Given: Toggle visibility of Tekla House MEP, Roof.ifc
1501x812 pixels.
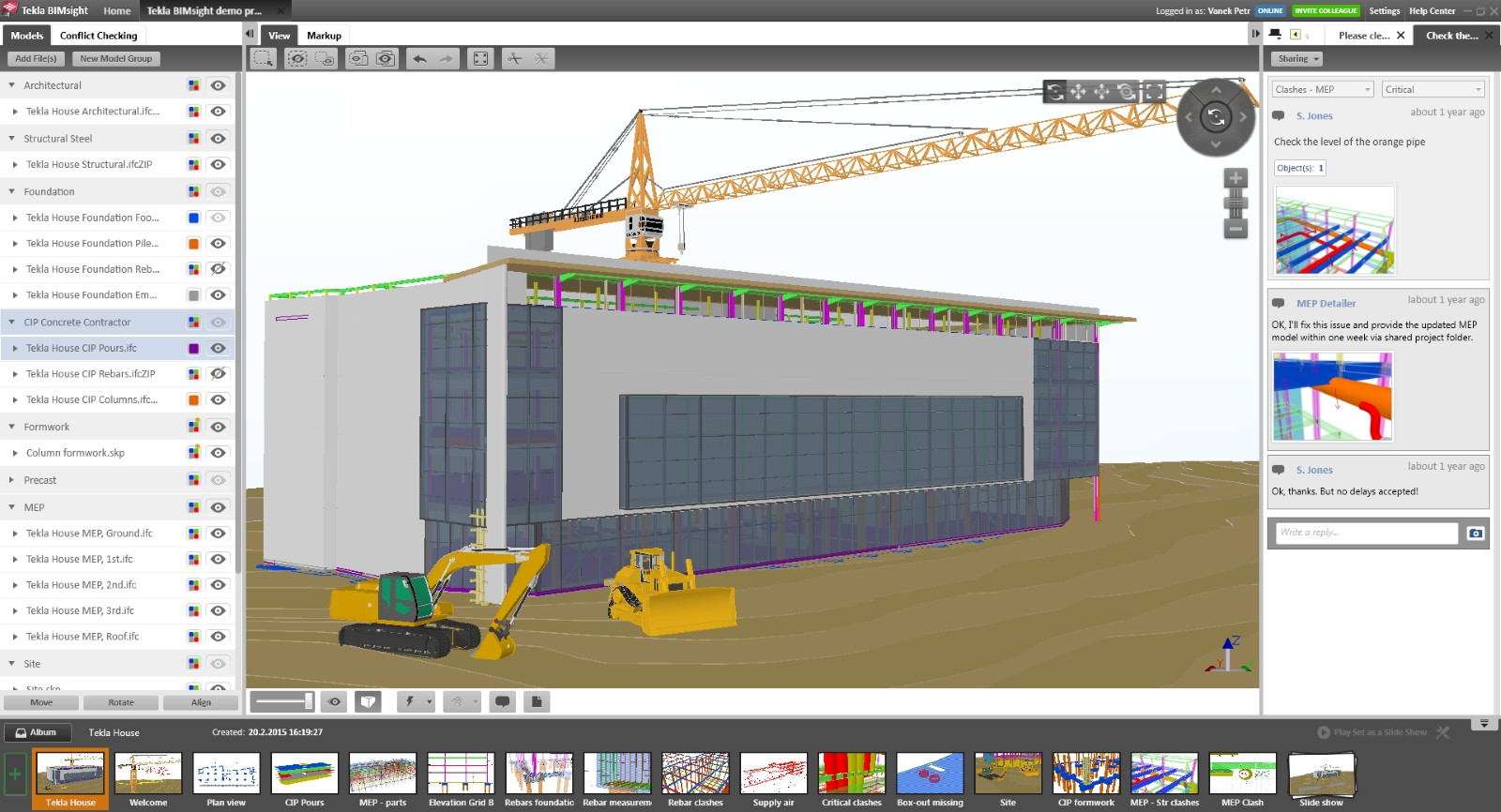Looking at the screenshot, I should coord(218,637).
